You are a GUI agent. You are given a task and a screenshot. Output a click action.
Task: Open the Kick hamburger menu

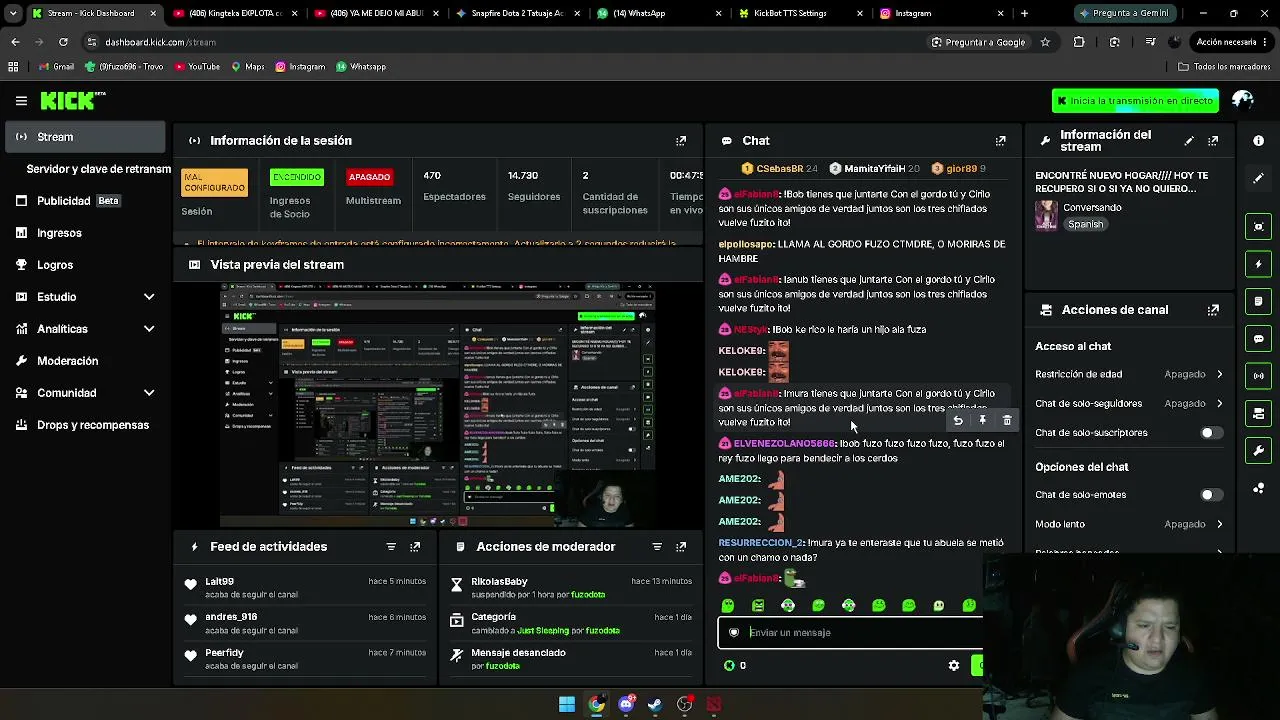point(21,101)
